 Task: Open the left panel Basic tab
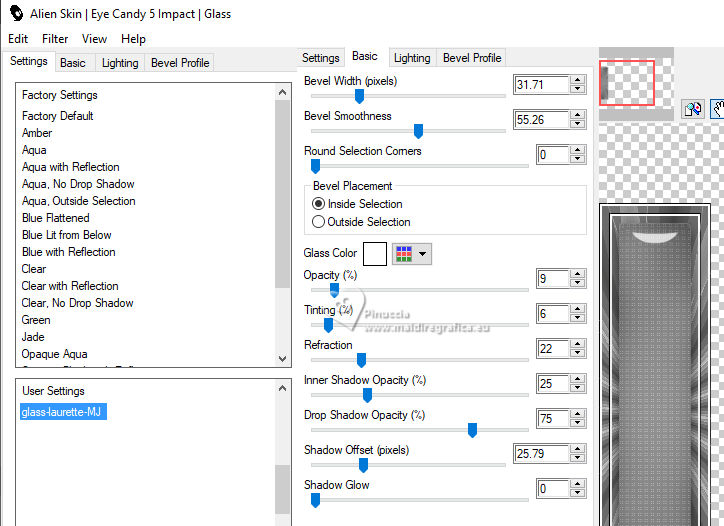click(x=72, y=63)
